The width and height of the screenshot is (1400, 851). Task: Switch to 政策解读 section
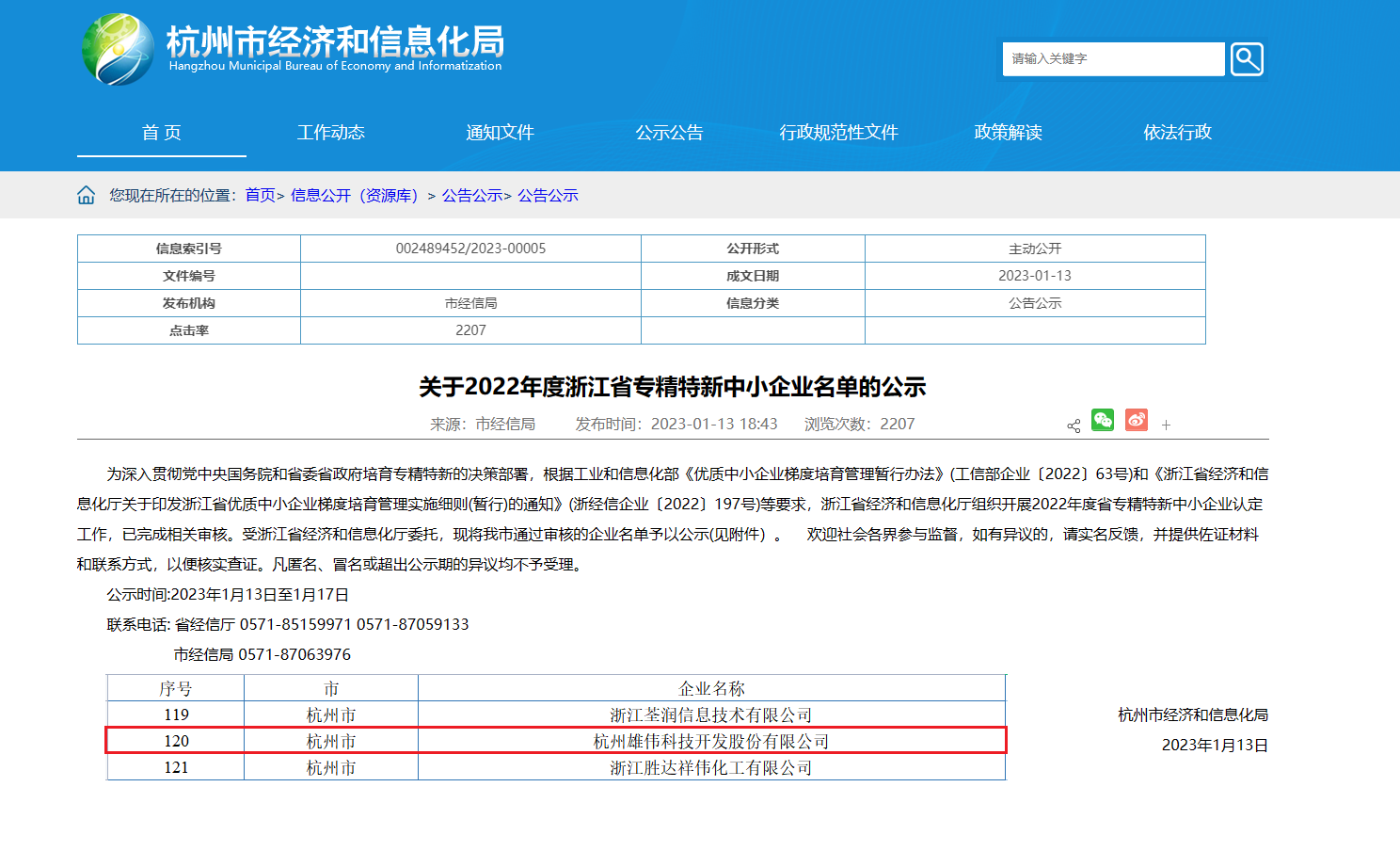1009,133
